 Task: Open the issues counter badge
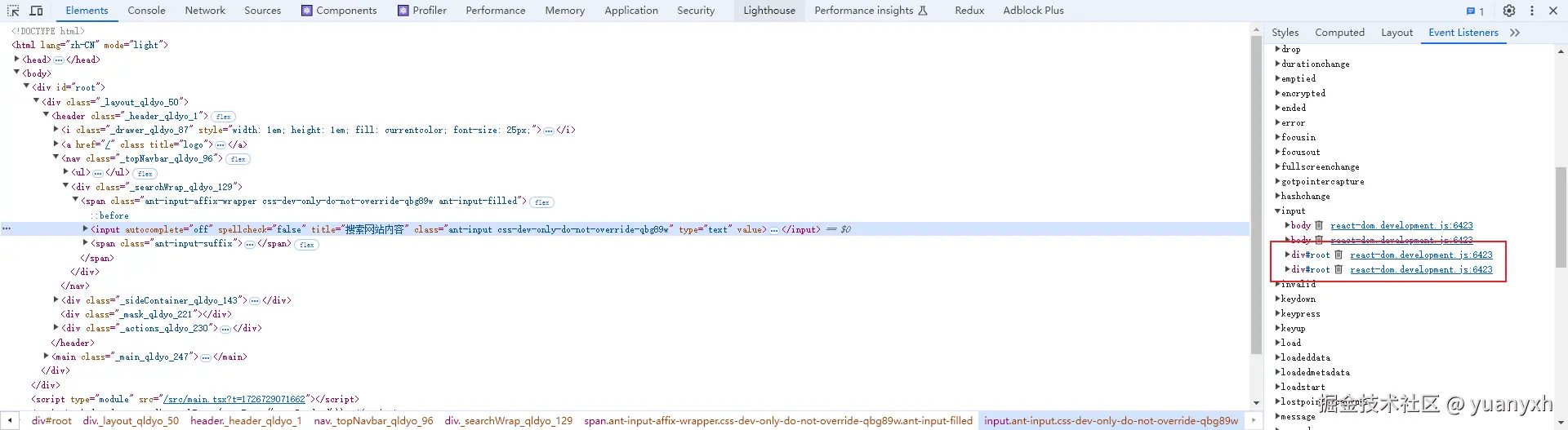pos(1475,11)
